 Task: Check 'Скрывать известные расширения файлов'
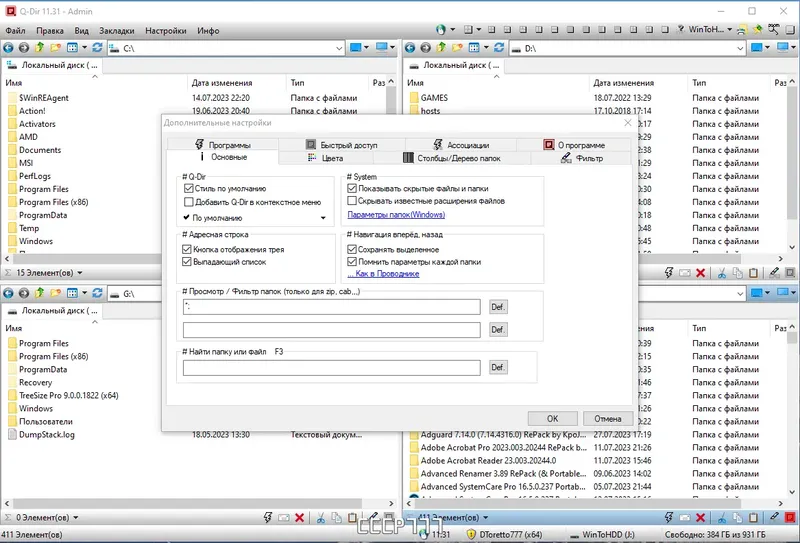click(x=352, y=201)
